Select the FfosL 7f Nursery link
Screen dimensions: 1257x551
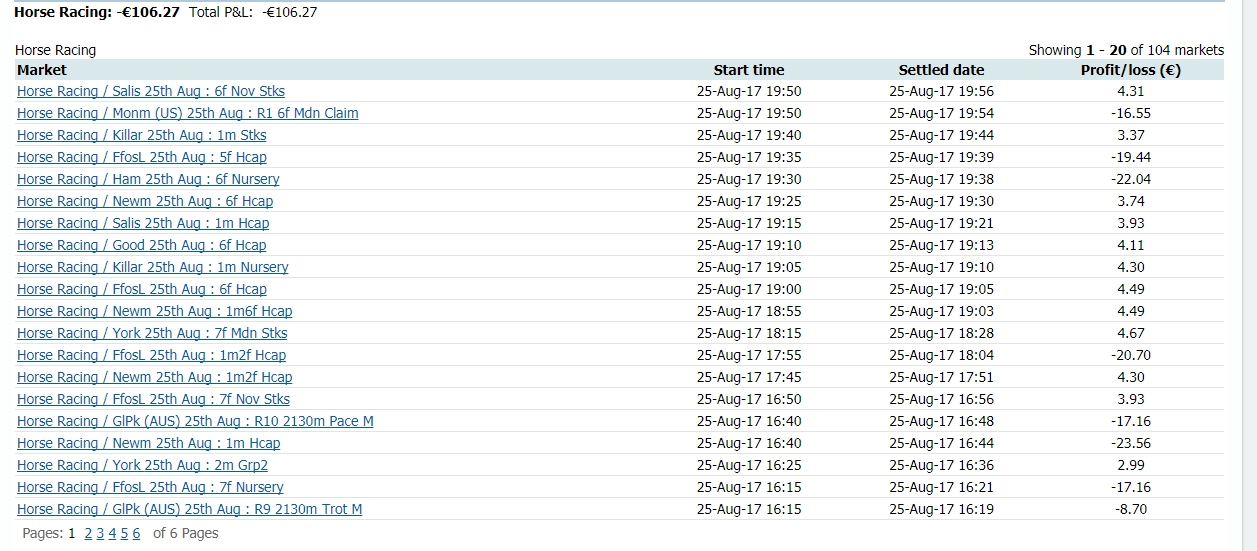[x=150, y=487]
